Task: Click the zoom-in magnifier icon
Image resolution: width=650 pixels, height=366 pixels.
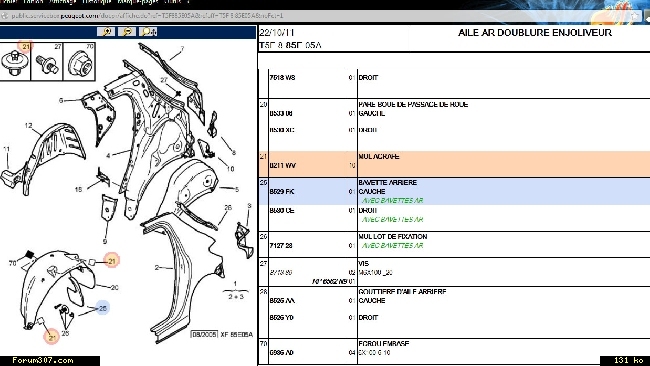Action: coord(106,32)
